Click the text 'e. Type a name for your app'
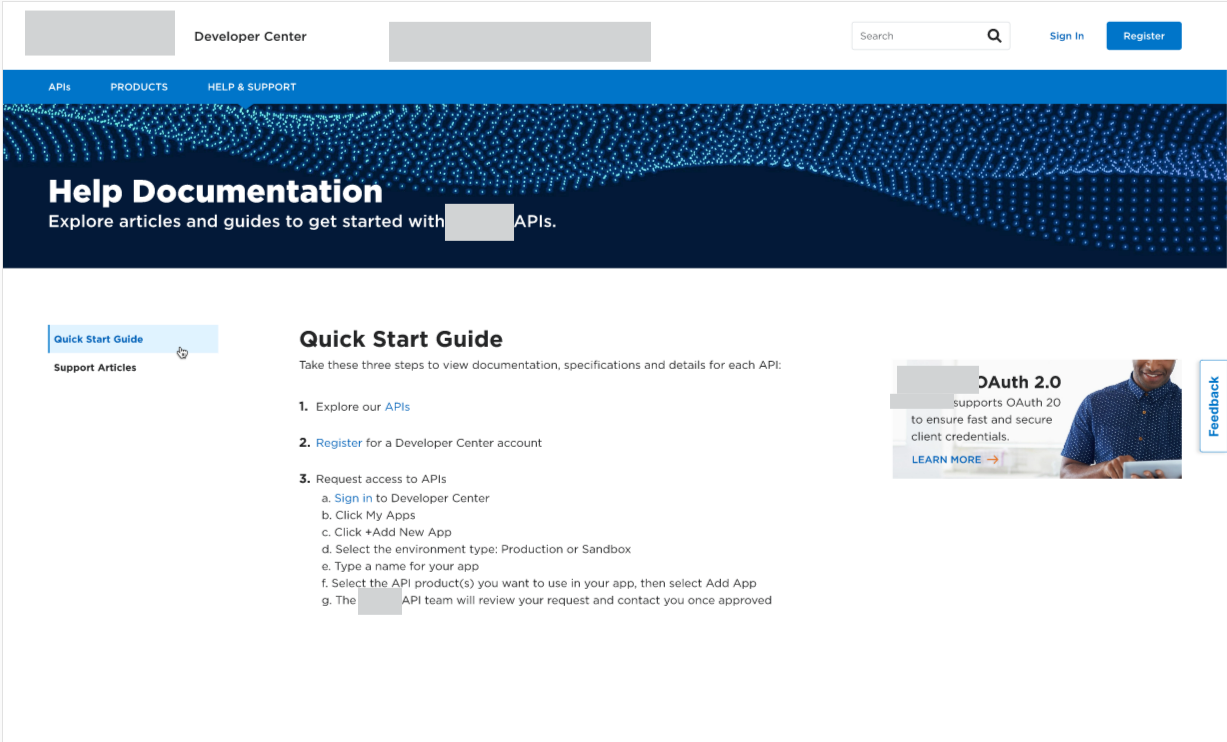The width and height of the screenshot is (1227, 742). click(x=400, y=566)
